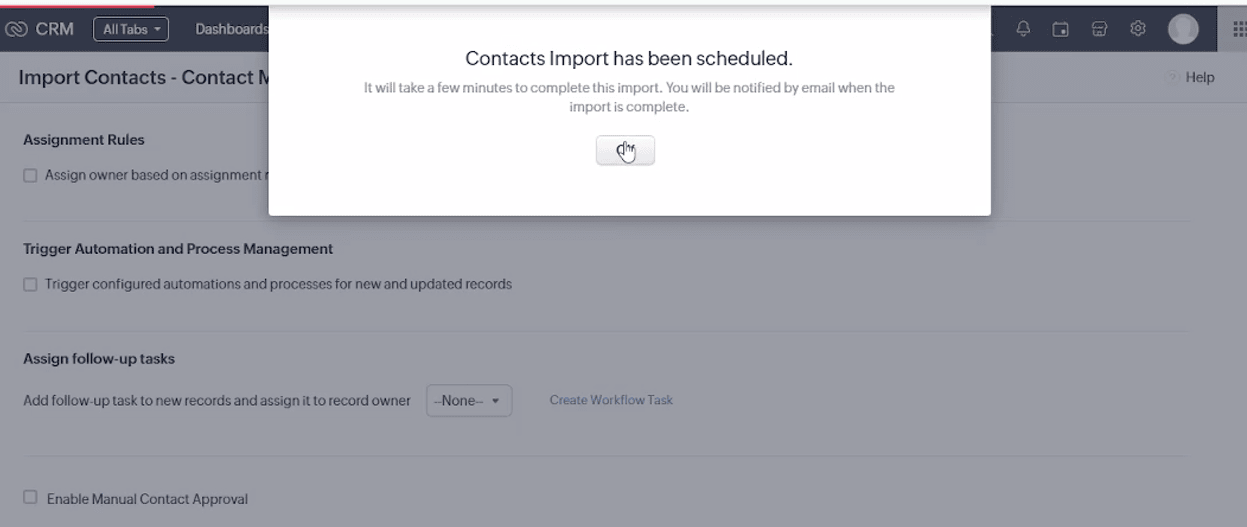Click the Help question mark icon
Screen dimensions: 1247x527
tap(1172, 78)
